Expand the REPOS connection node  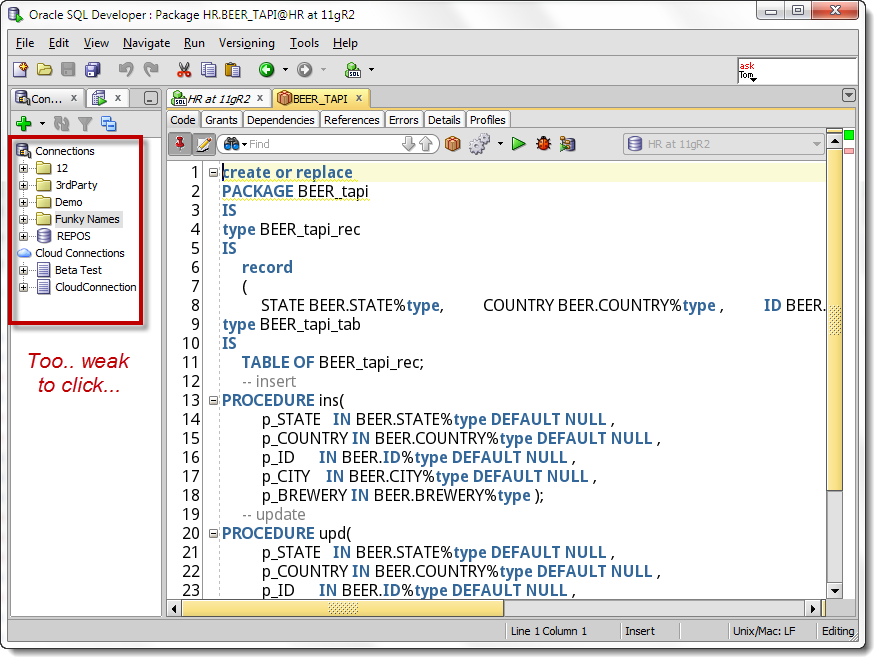pyautogui.click(x=23, y=236)
